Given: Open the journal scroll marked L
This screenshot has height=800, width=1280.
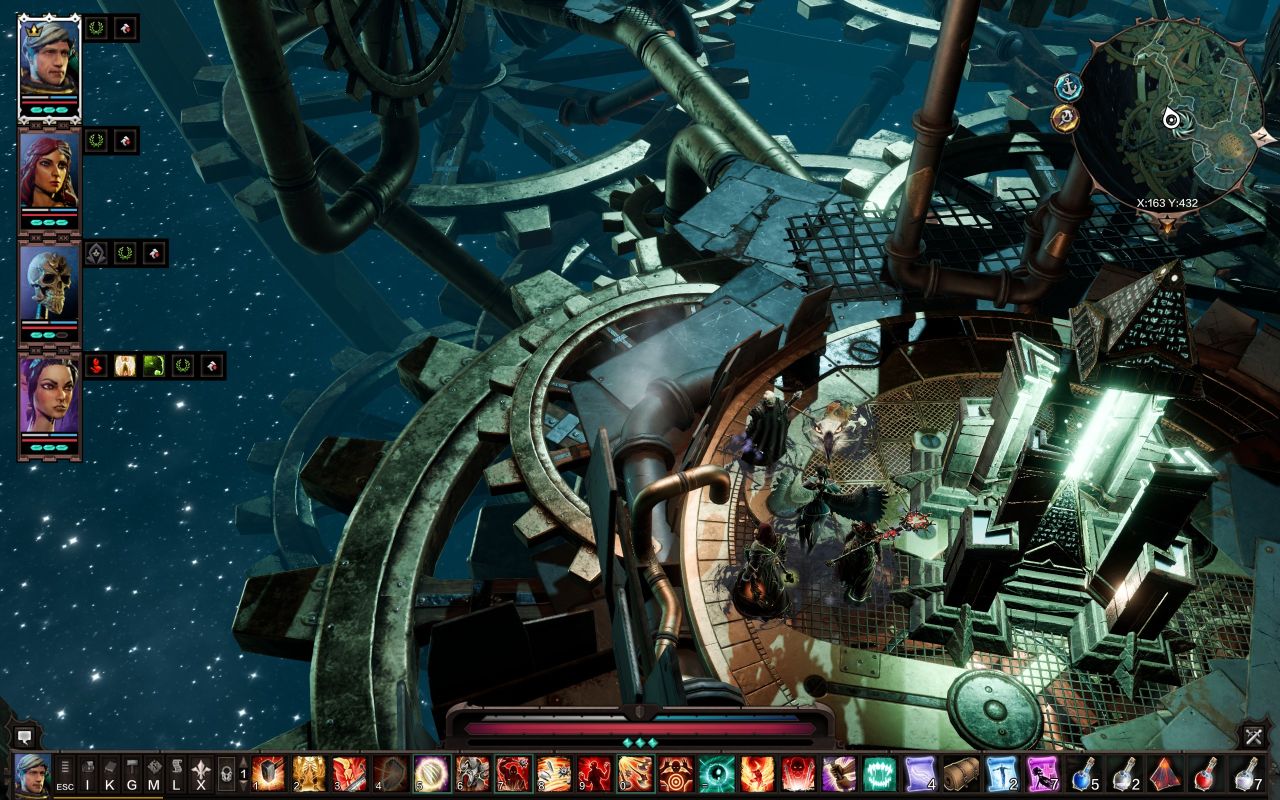Looking at the screenshot, I should 176,775.
